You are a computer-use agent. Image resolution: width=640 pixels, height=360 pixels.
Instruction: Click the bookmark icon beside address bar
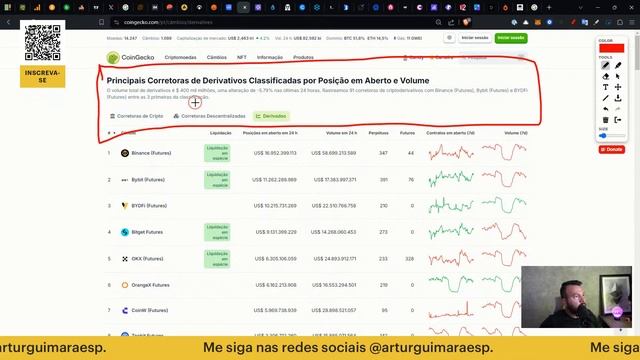[101, 22]
